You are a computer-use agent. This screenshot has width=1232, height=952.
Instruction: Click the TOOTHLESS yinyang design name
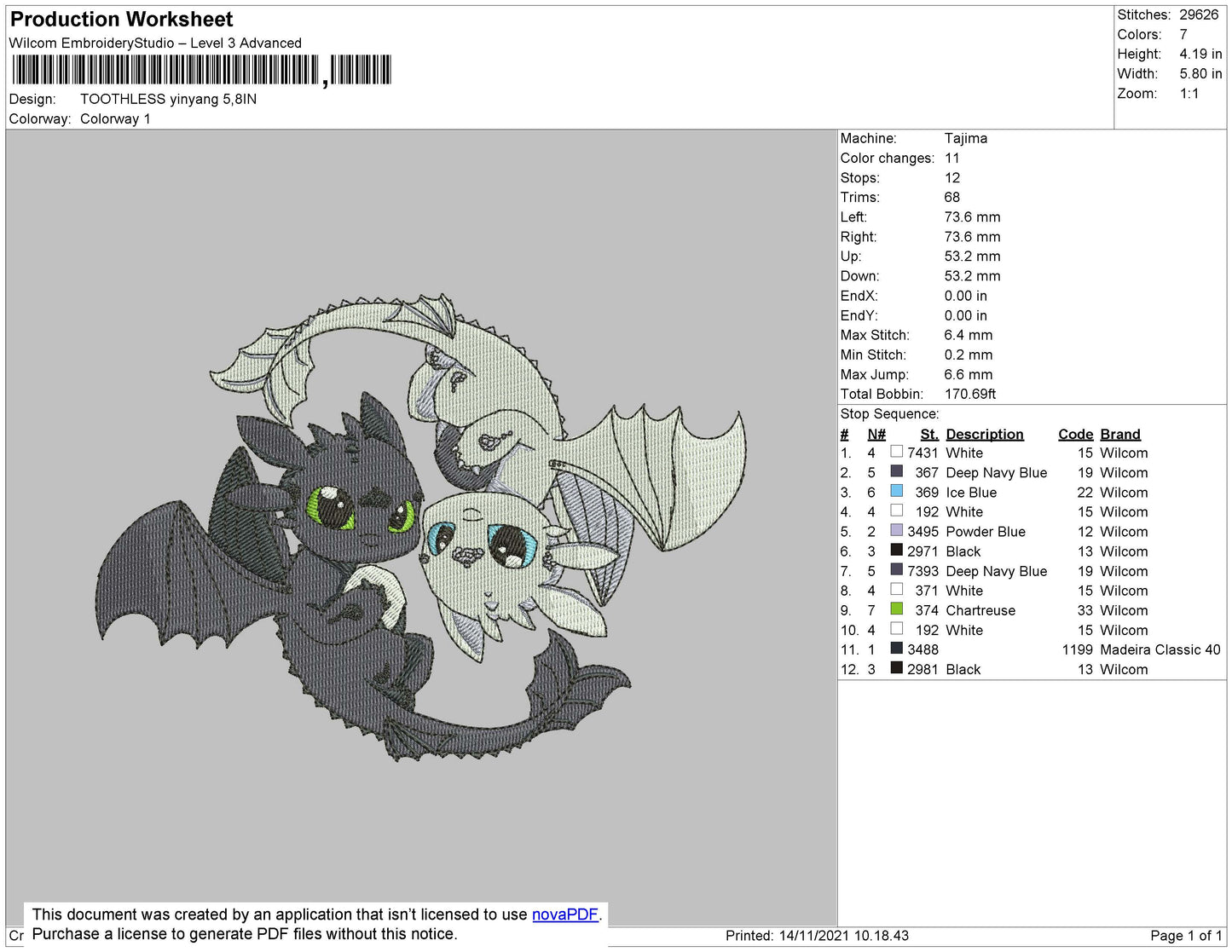(168, 99)
